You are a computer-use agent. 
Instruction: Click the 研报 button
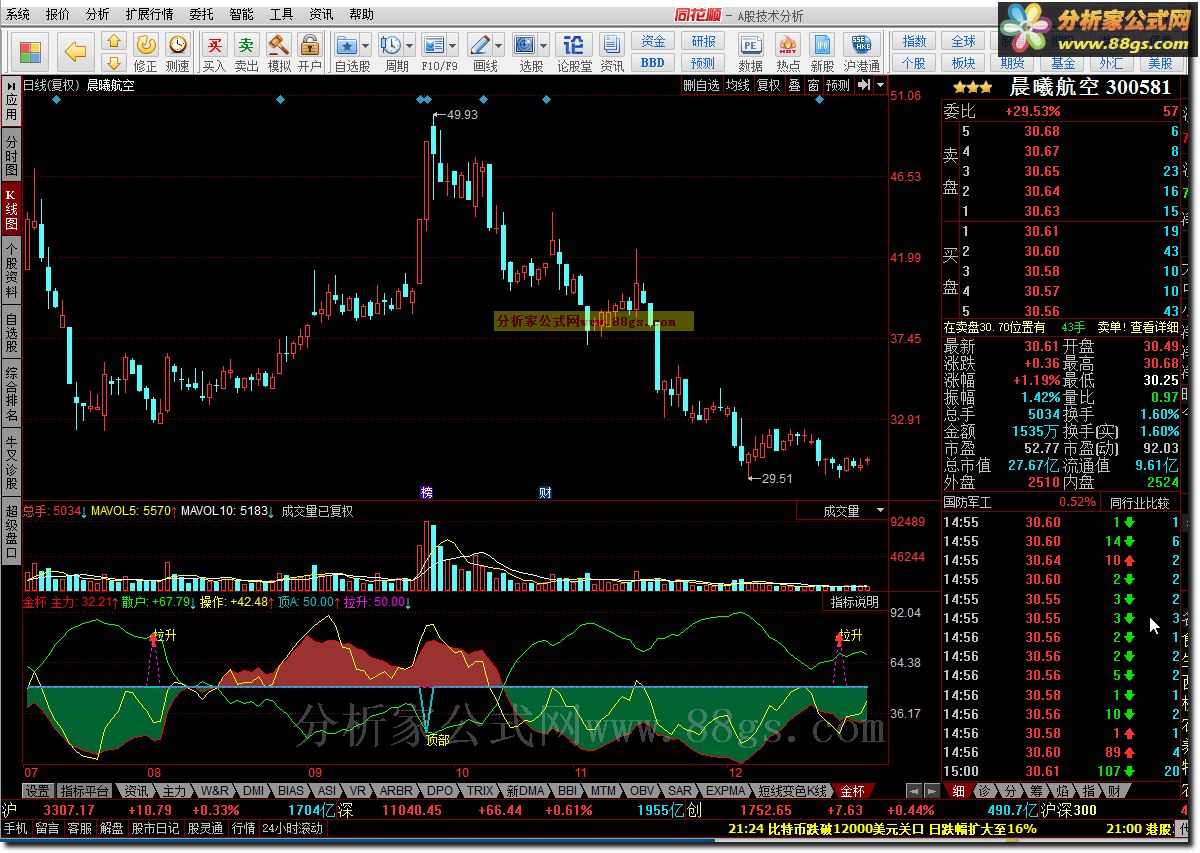click(703, 41)
